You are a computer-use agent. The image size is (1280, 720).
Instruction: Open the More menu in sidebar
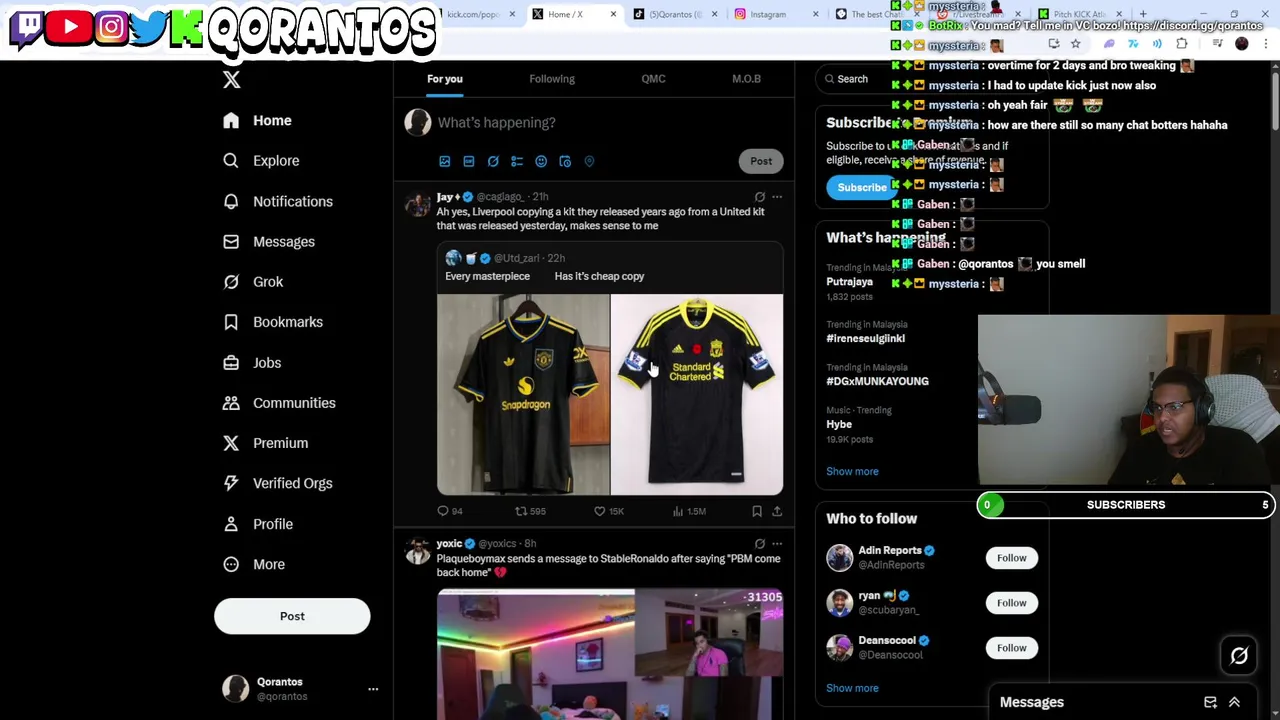[254, 564]
